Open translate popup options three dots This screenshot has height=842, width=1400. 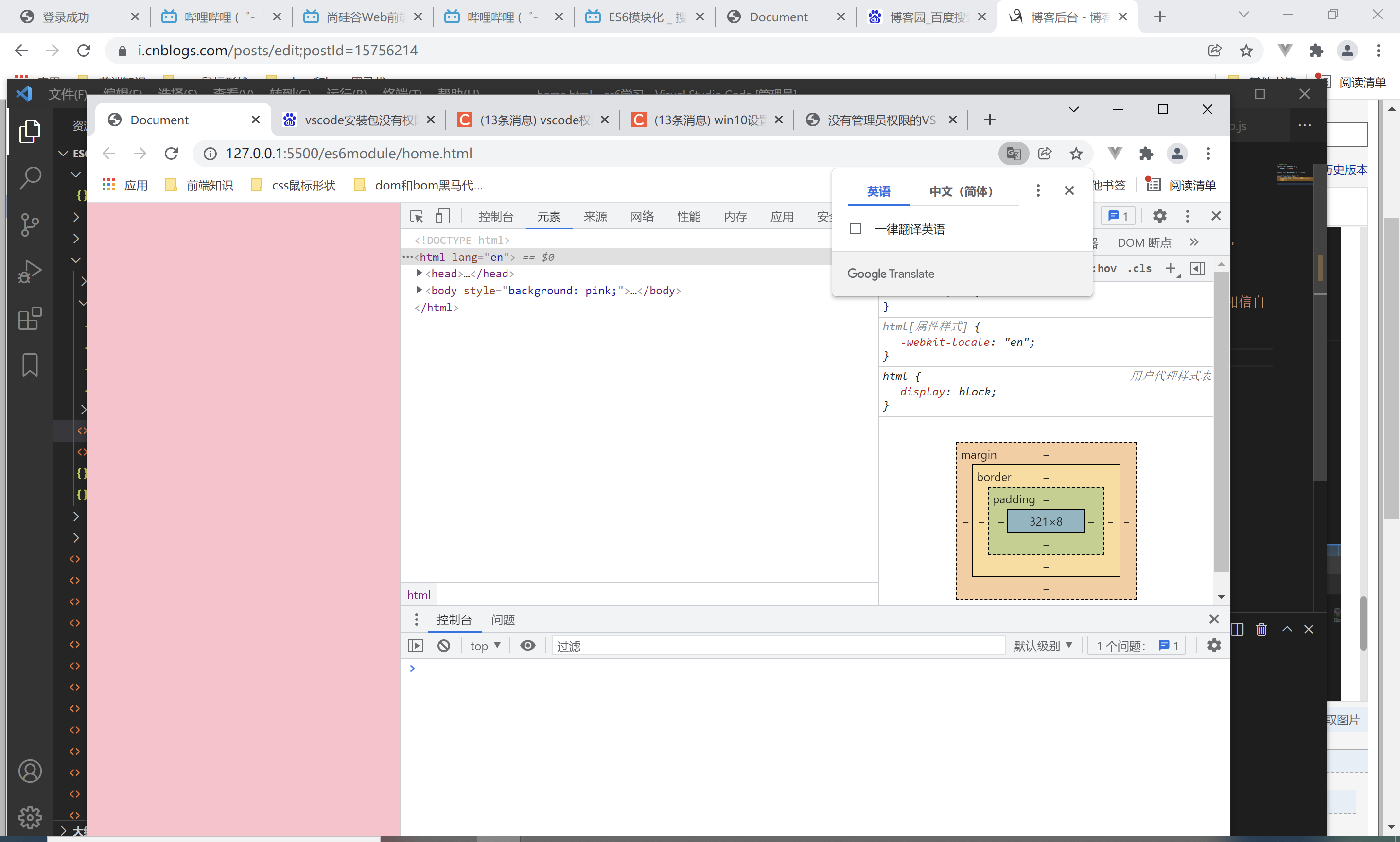[x=1038, y=190]
